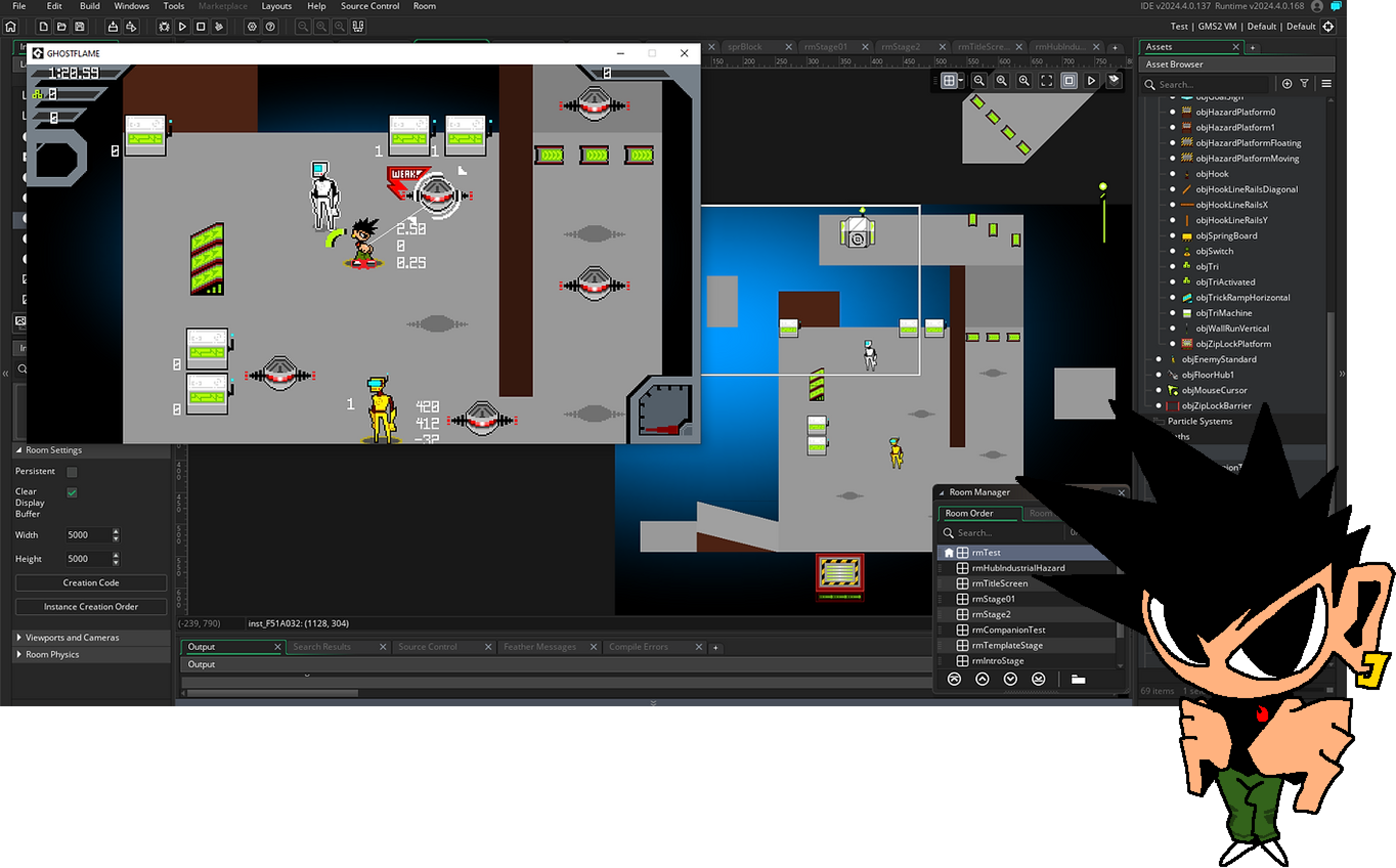Zoom out in room editor

[x=979, y=81]
